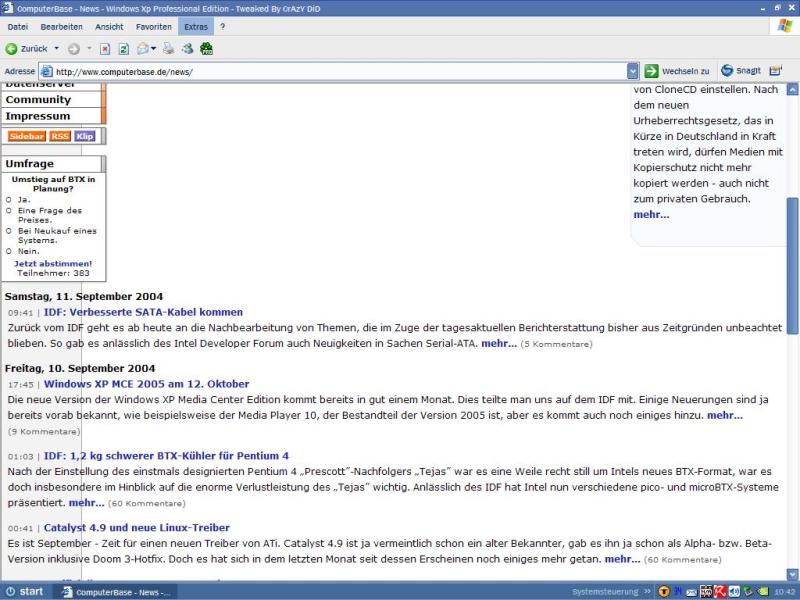Open the speaker volume tray icon

pyautogui.click(x=734, y=592)
